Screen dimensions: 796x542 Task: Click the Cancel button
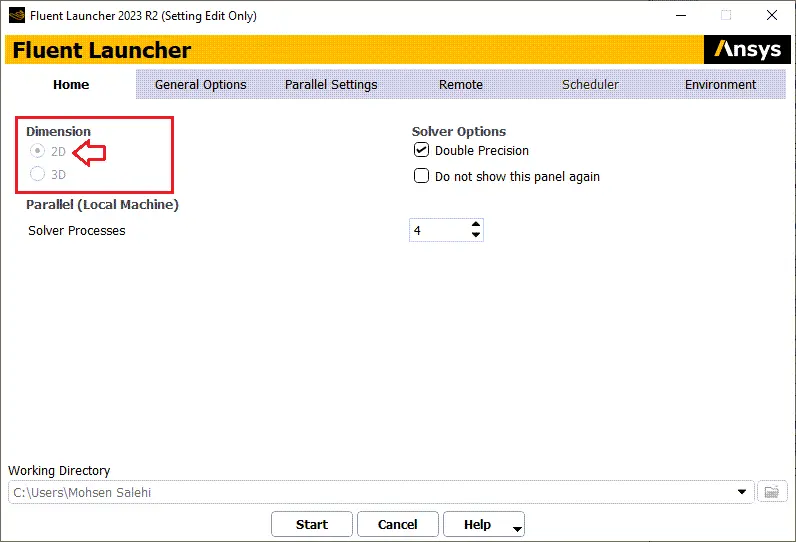tap(397, 524)
